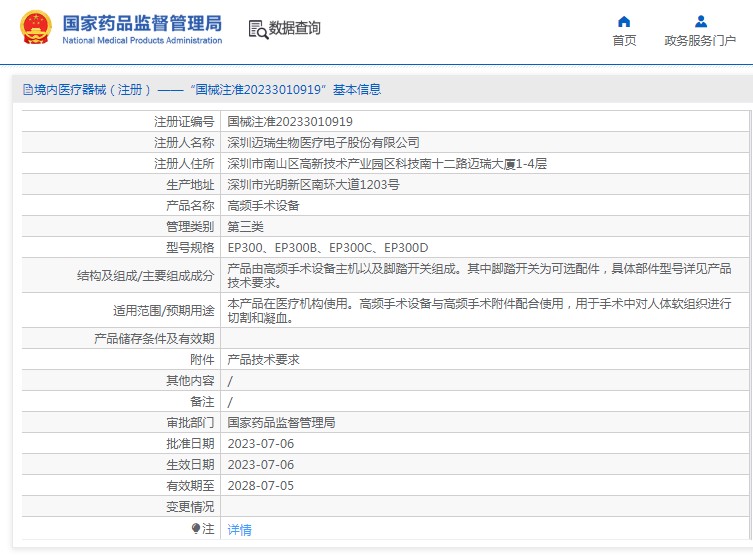Click the document icon before 境内医疗器械
Image resolution: width=753 pixels, height=556 pixels.
click(27, 90)
